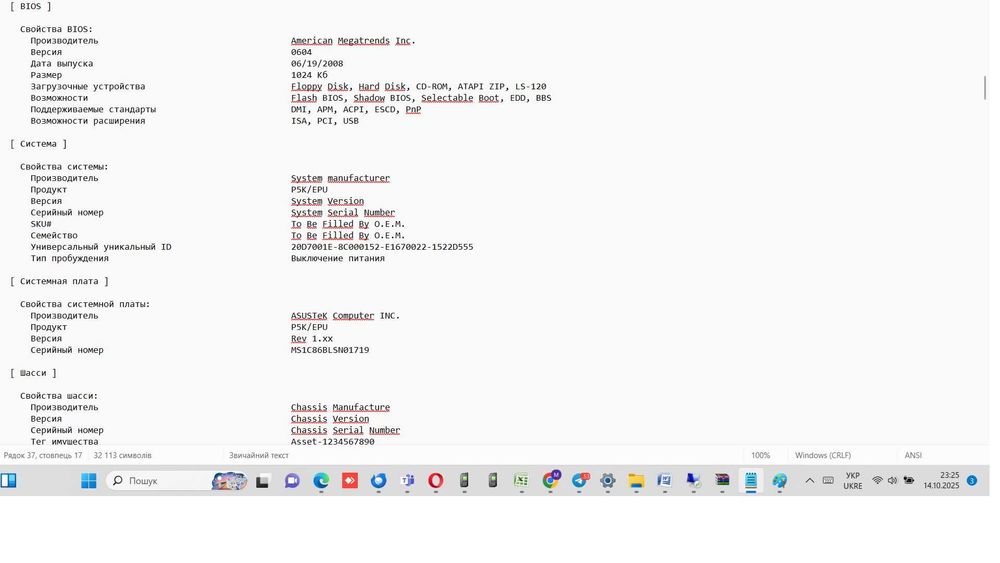
Task: Click the size value 1024 Кб
Action: 309,75
